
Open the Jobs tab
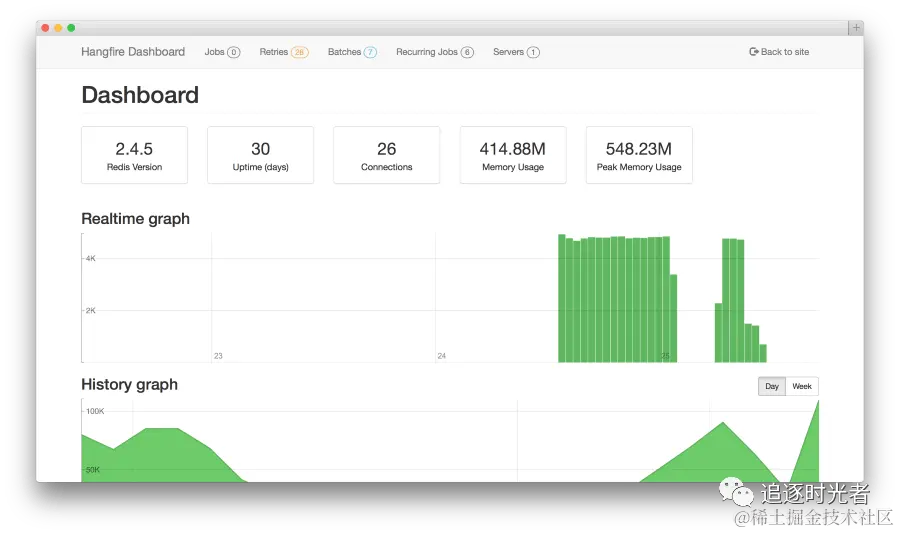tap(214, 52)
